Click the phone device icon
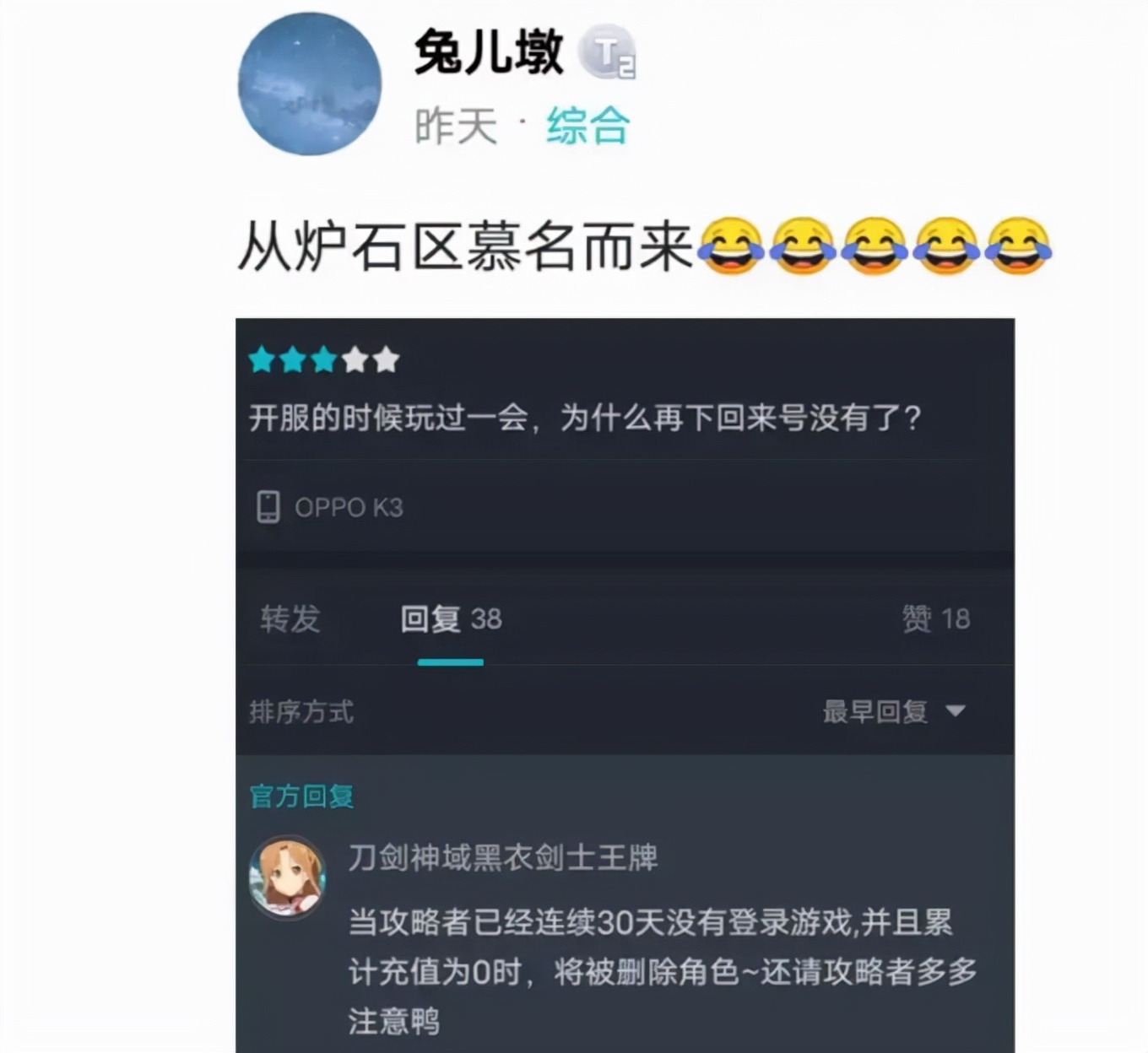Viewport: 1148px width, 1053px height. point(268,506)
